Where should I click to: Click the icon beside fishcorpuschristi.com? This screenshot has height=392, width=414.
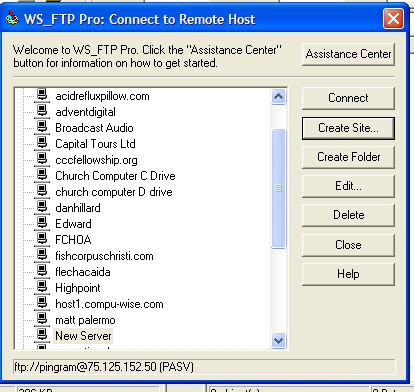pos(42,255)
